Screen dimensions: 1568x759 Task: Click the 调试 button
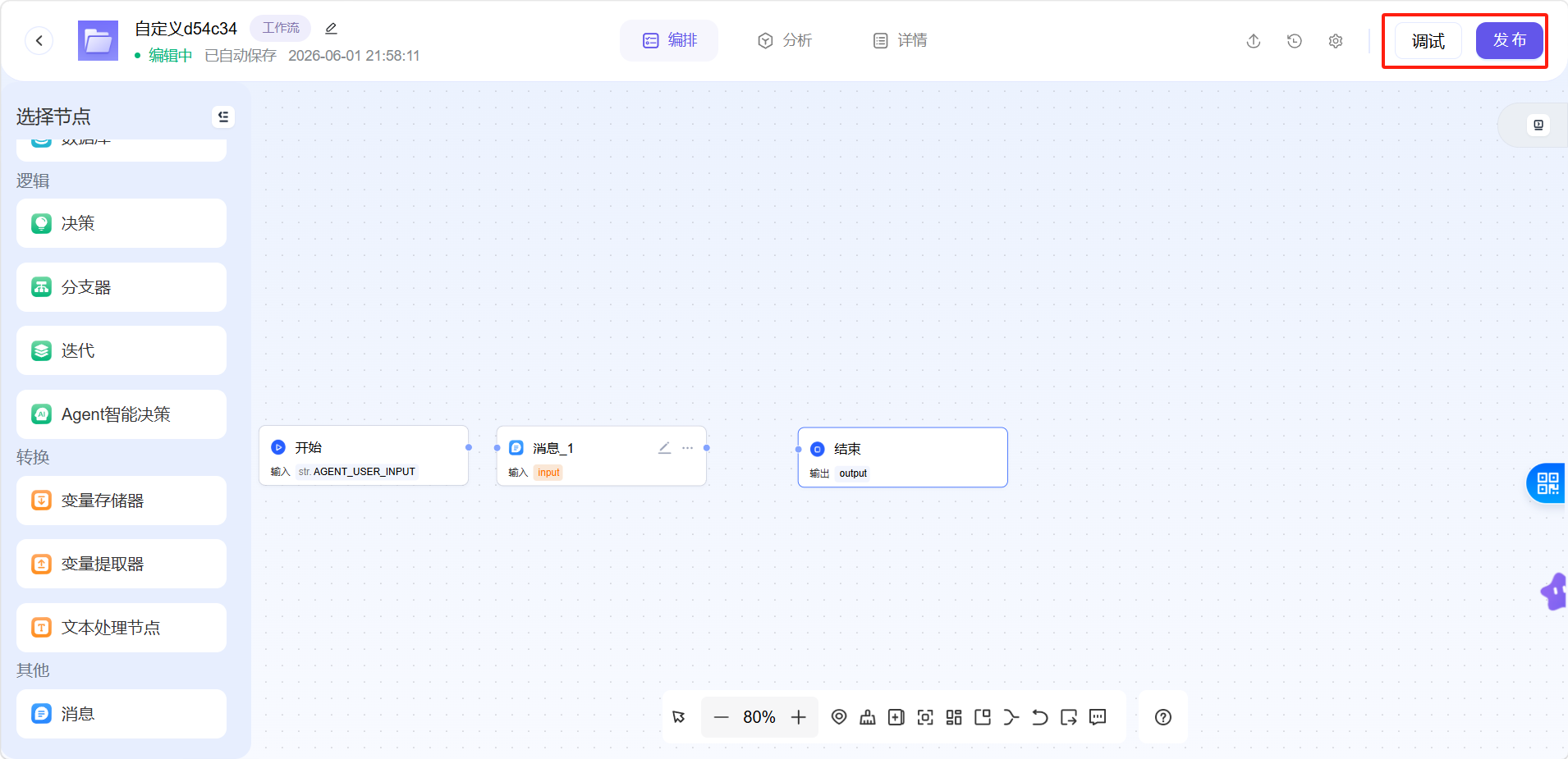[x=1428, y=41]
